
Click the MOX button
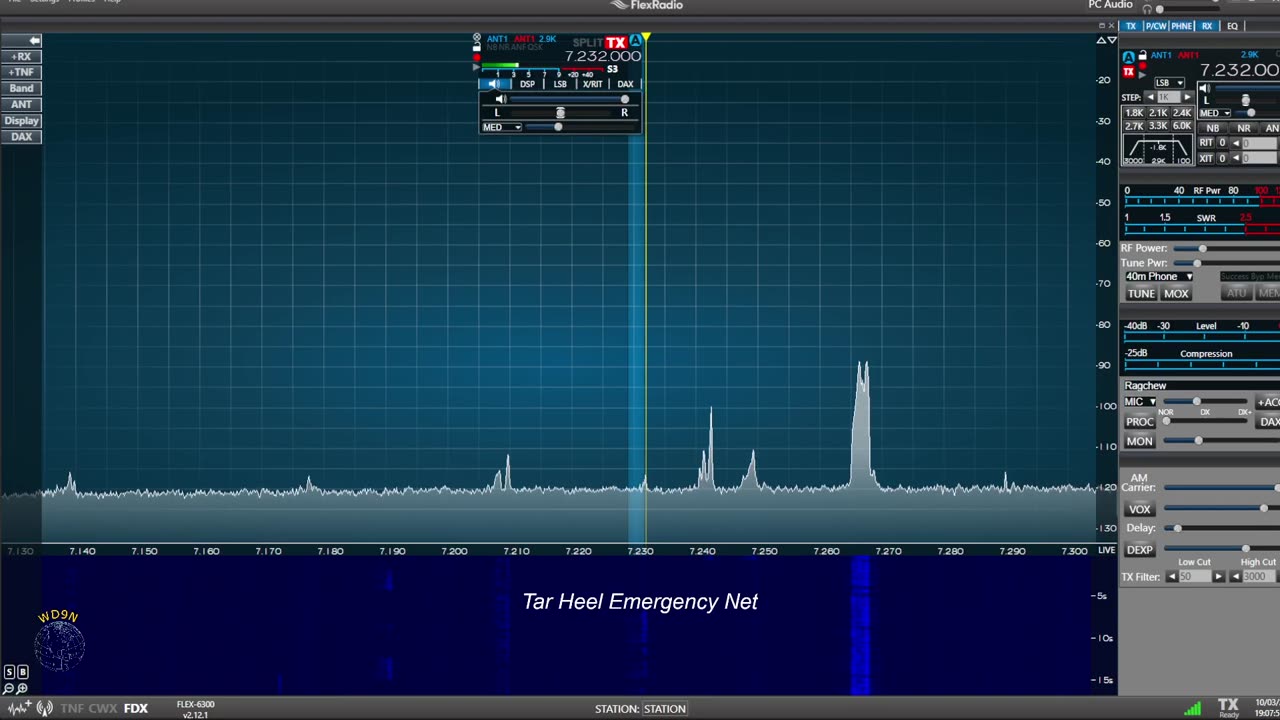click(x=1176, y=294)
